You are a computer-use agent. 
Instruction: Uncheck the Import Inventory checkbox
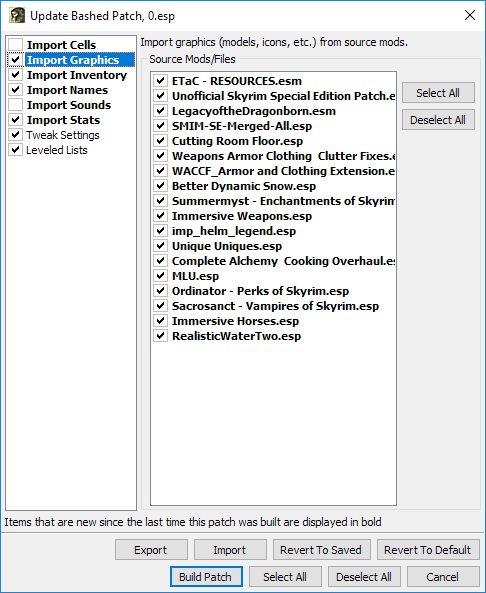pos(16,75)
